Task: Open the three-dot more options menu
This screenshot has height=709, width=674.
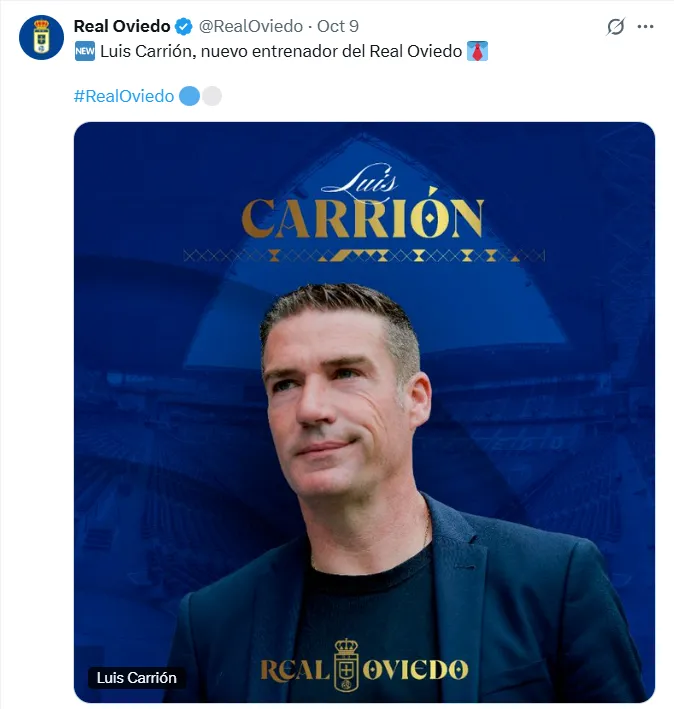Action: [x=647, y=27]
